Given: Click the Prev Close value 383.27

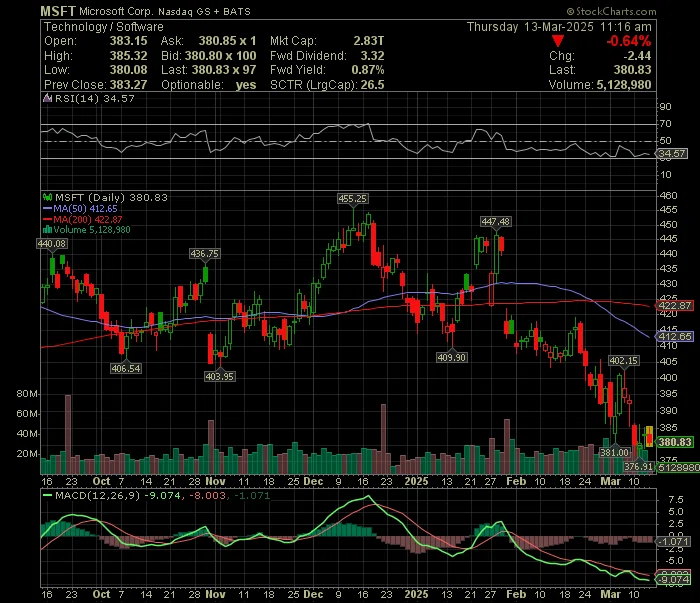Looking at the screenshot, I should (x=129, y=84).
